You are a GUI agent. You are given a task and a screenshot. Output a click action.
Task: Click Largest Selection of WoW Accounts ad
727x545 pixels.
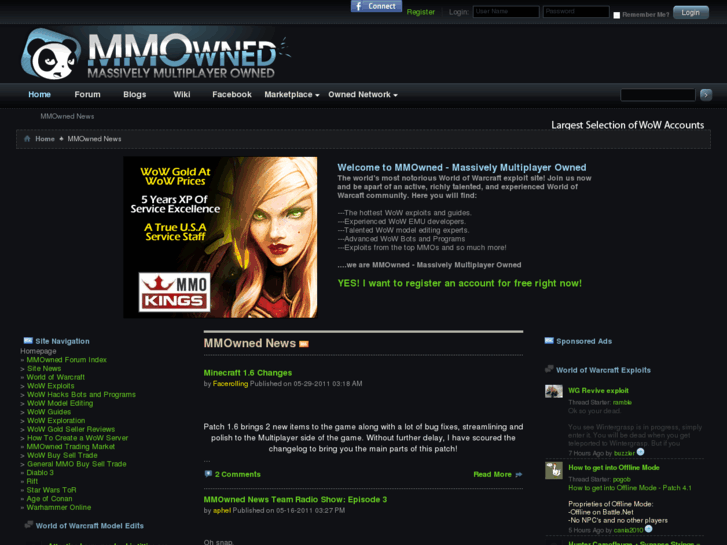627,125
